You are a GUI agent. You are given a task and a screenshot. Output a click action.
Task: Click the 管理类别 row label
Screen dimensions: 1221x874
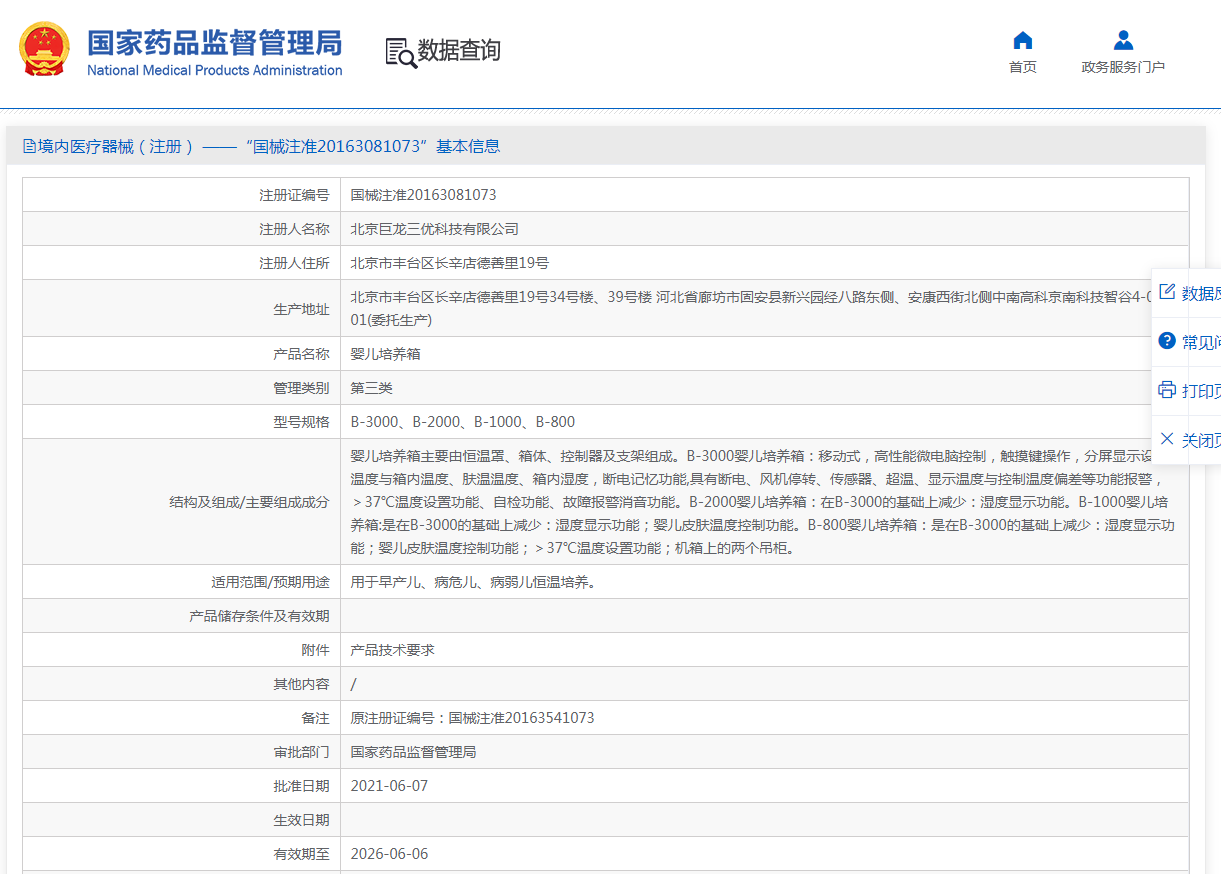[301, 388]
